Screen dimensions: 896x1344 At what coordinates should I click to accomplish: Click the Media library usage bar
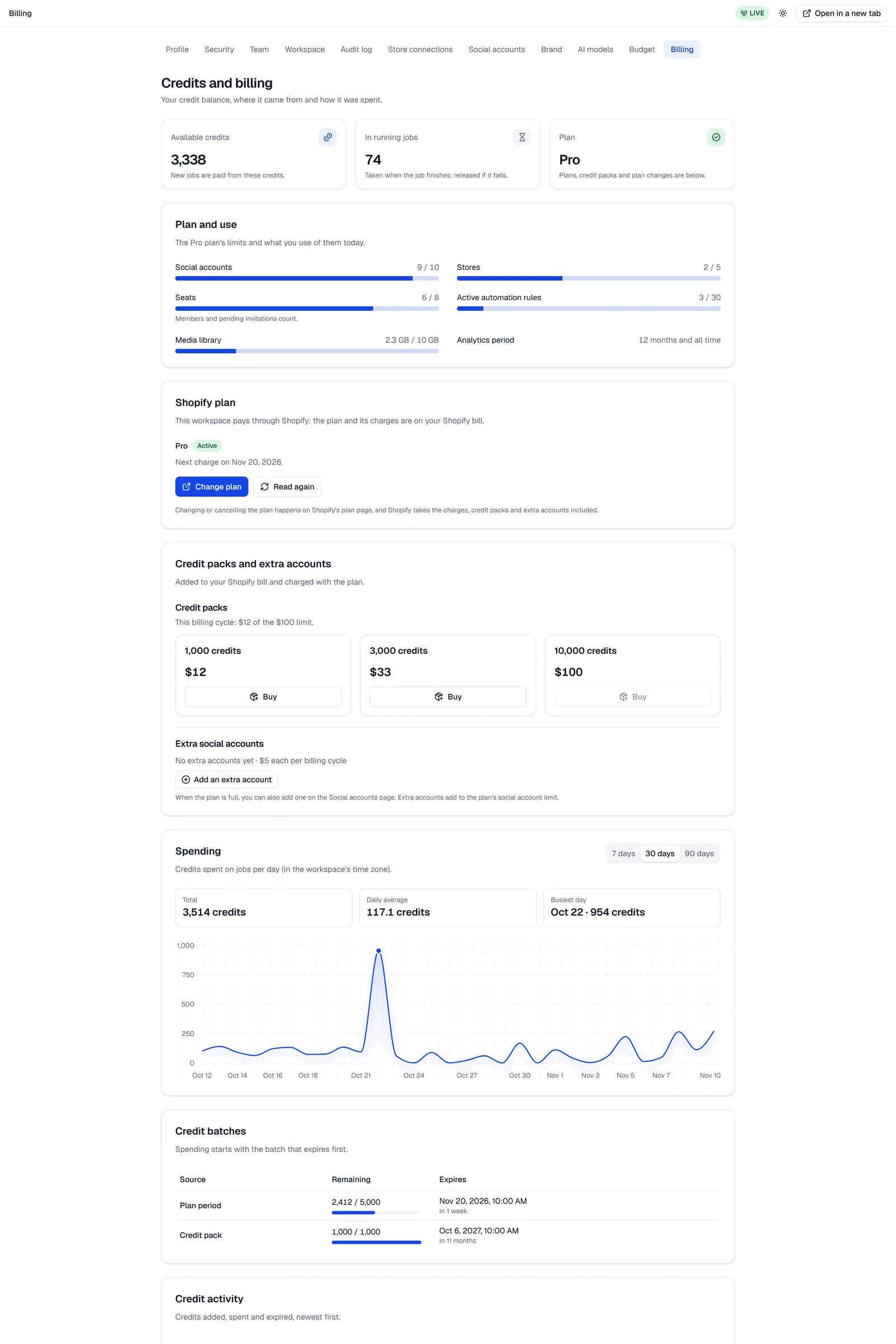(307, 351)
